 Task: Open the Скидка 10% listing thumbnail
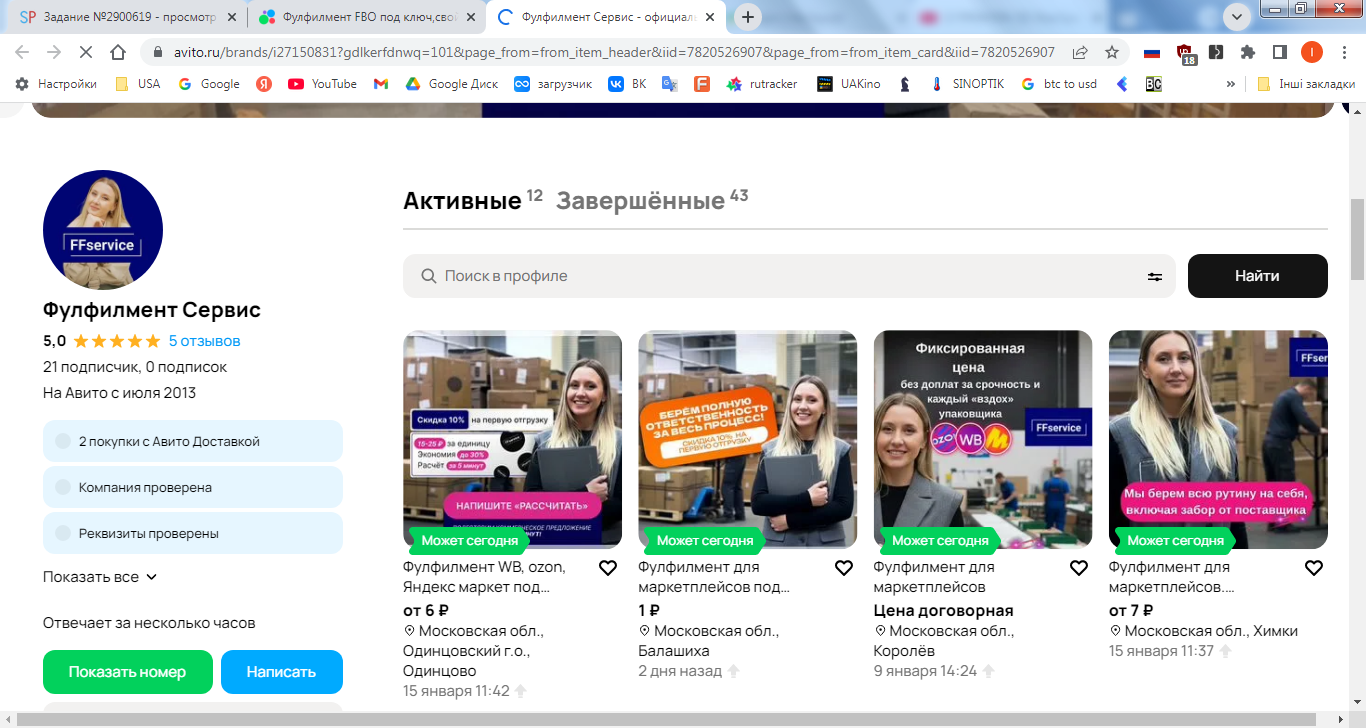[x=512, y=439]
